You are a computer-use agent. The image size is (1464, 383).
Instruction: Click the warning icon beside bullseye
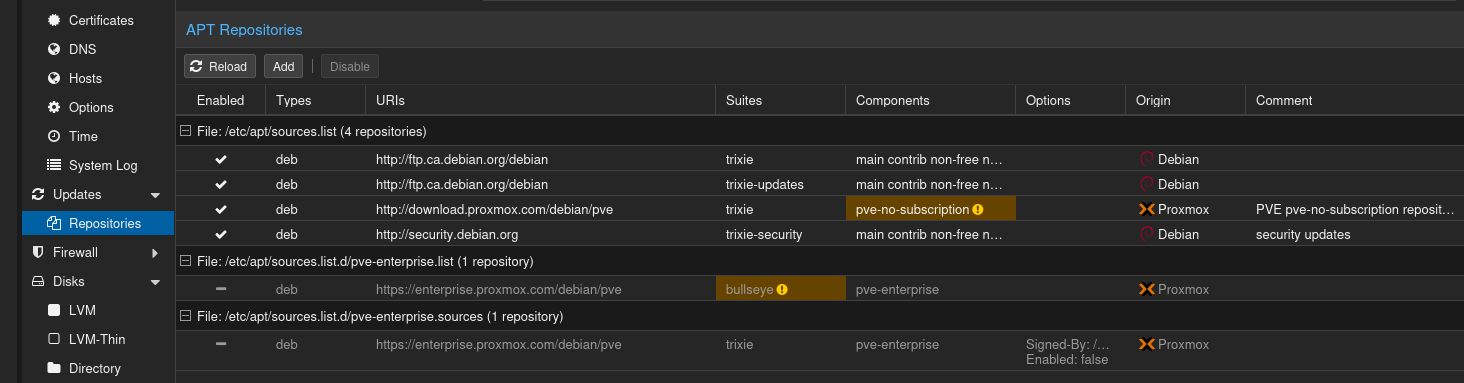click(782, 289)
